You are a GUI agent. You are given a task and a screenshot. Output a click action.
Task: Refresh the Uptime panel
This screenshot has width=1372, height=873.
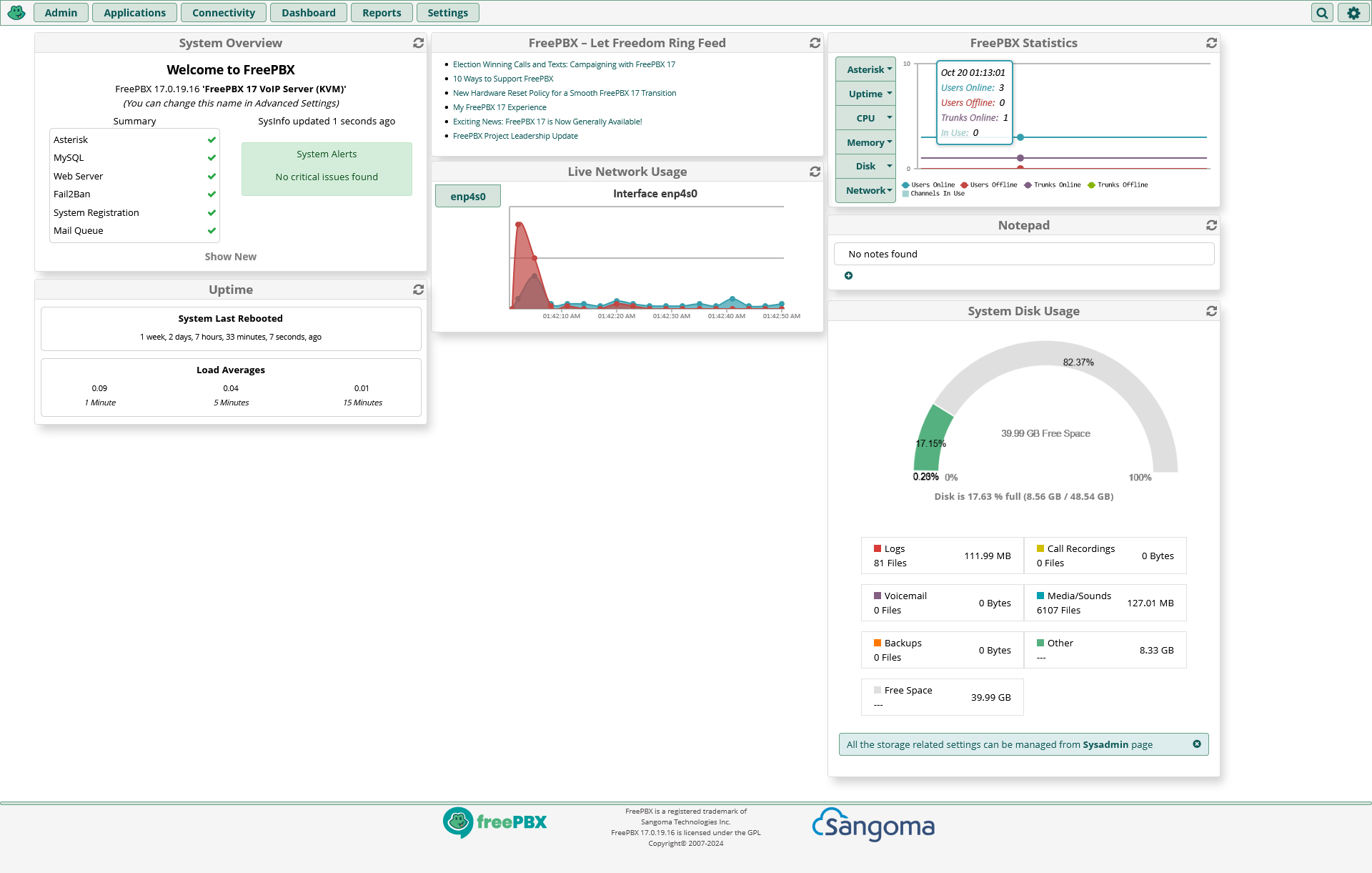[418, 290]
